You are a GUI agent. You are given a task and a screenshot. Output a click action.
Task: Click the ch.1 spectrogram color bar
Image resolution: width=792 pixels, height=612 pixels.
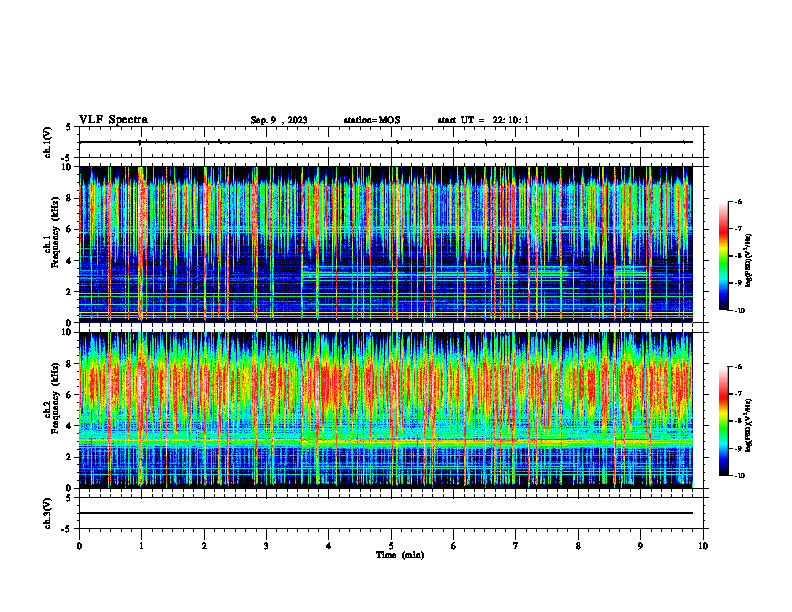click(x=723, y=256)
